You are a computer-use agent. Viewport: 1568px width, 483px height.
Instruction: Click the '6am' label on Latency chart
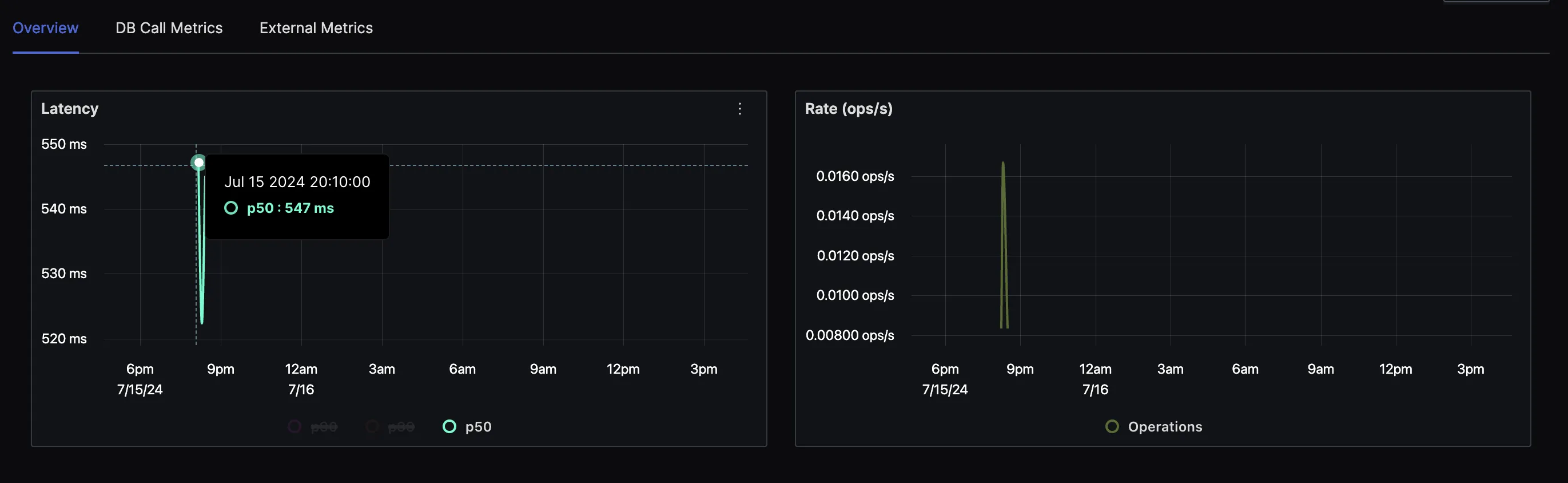(463, 369)
